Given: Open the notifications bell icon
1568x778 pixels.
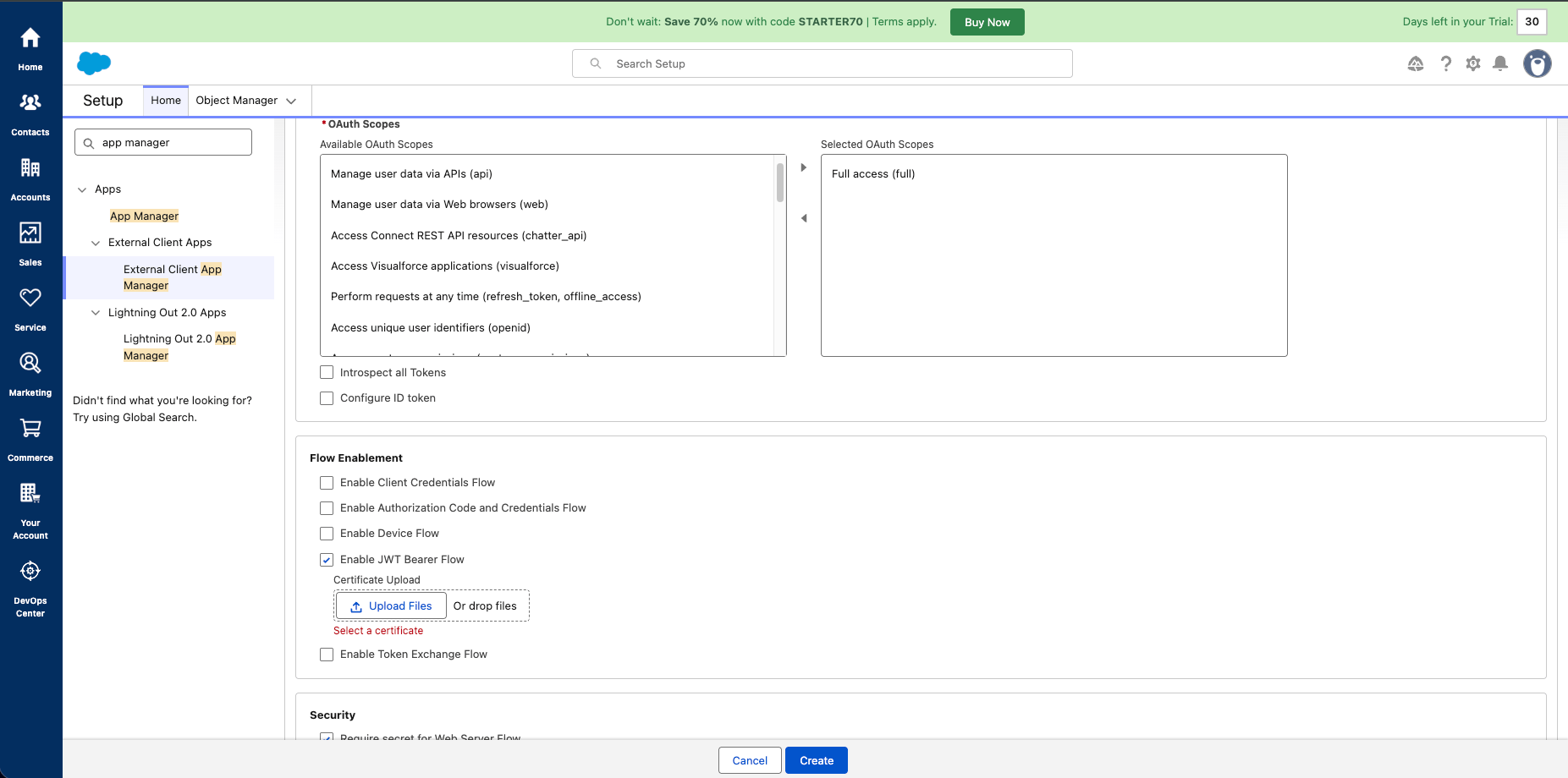Looking at the screenshot, I should point(1500,63).
